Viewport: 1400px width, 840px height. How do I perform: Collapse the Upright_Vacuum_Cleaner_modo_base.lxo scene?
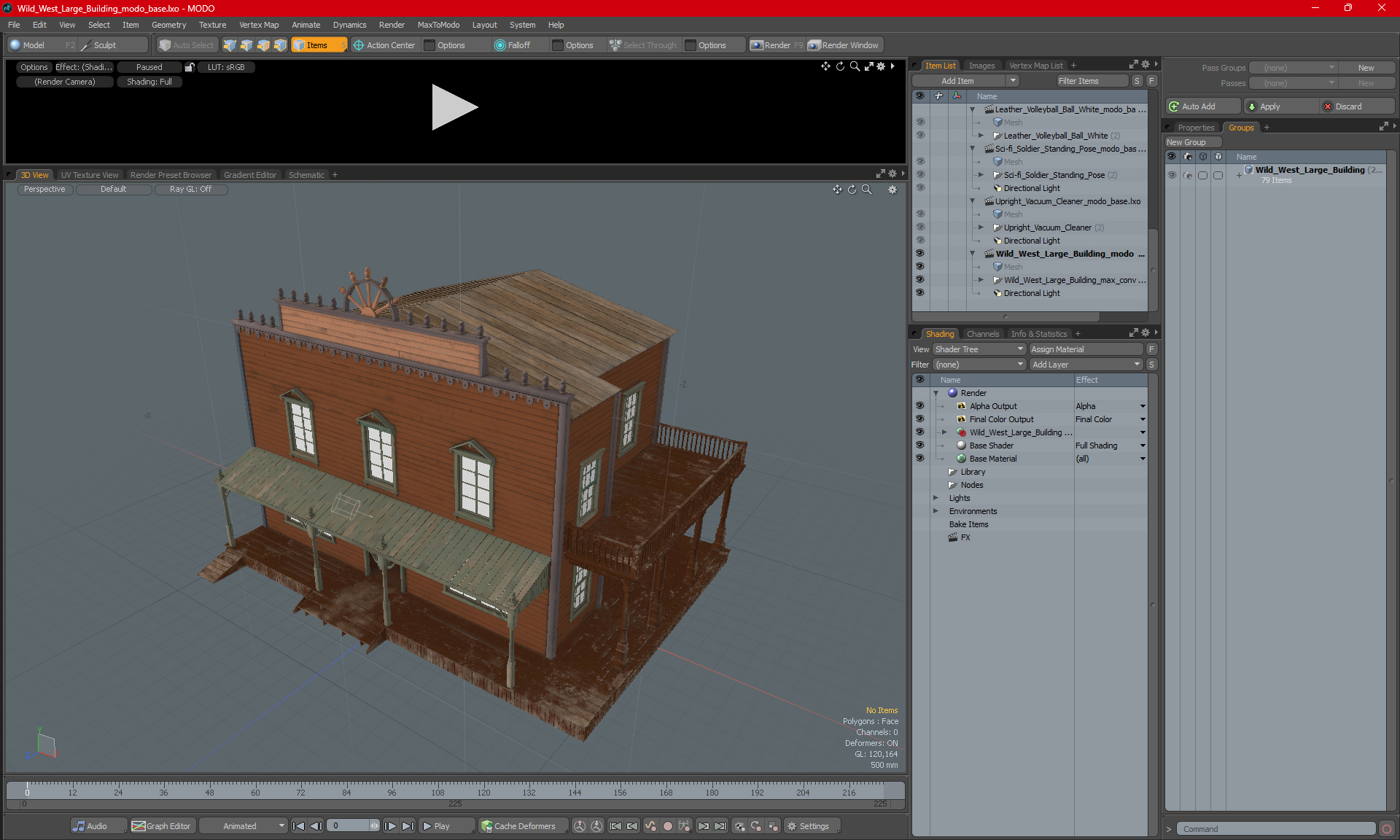pos(972,201)
